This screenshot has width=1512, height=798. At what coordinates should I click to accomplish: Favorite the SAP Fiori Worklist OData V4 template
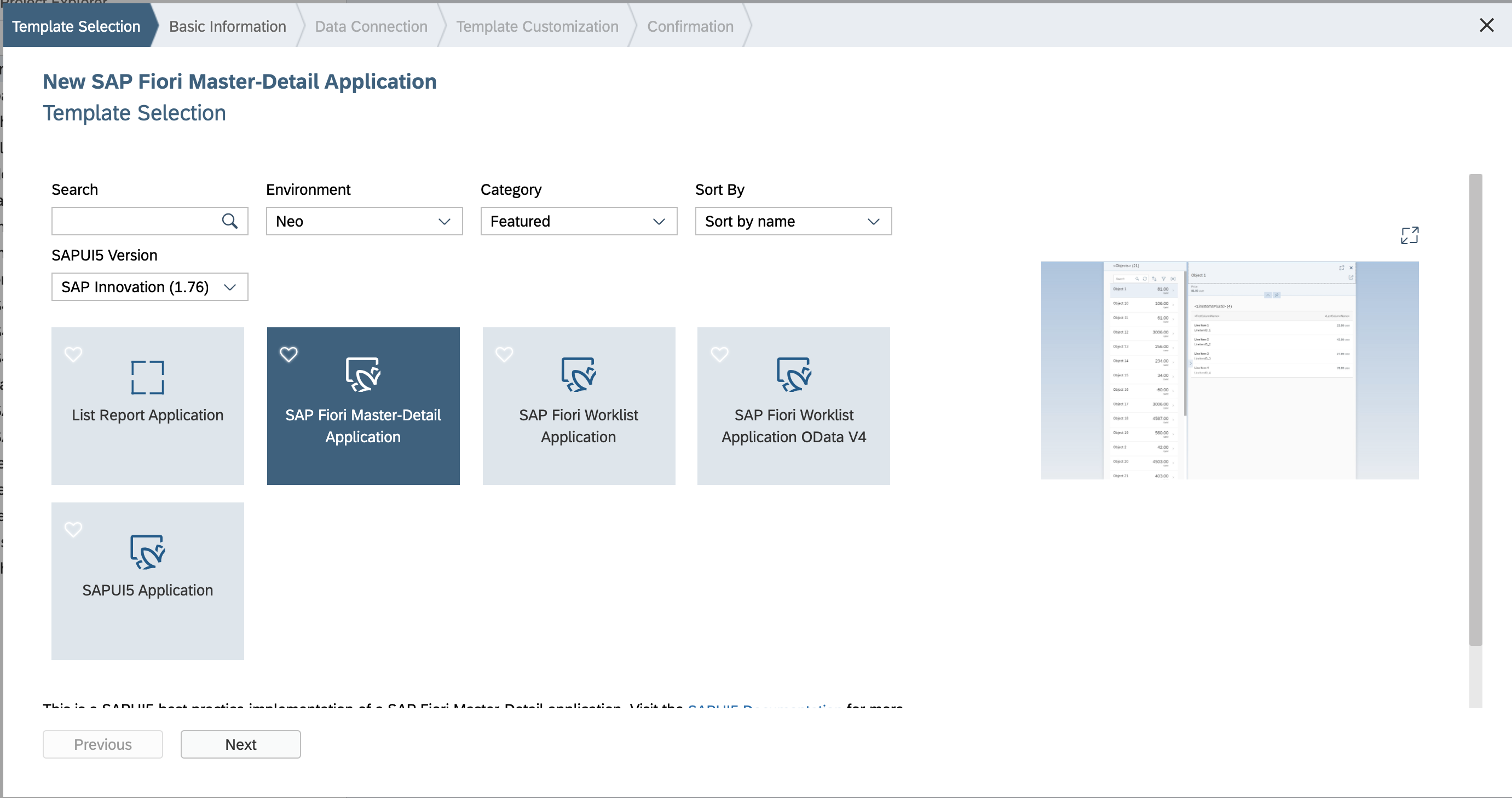point(719,354)
